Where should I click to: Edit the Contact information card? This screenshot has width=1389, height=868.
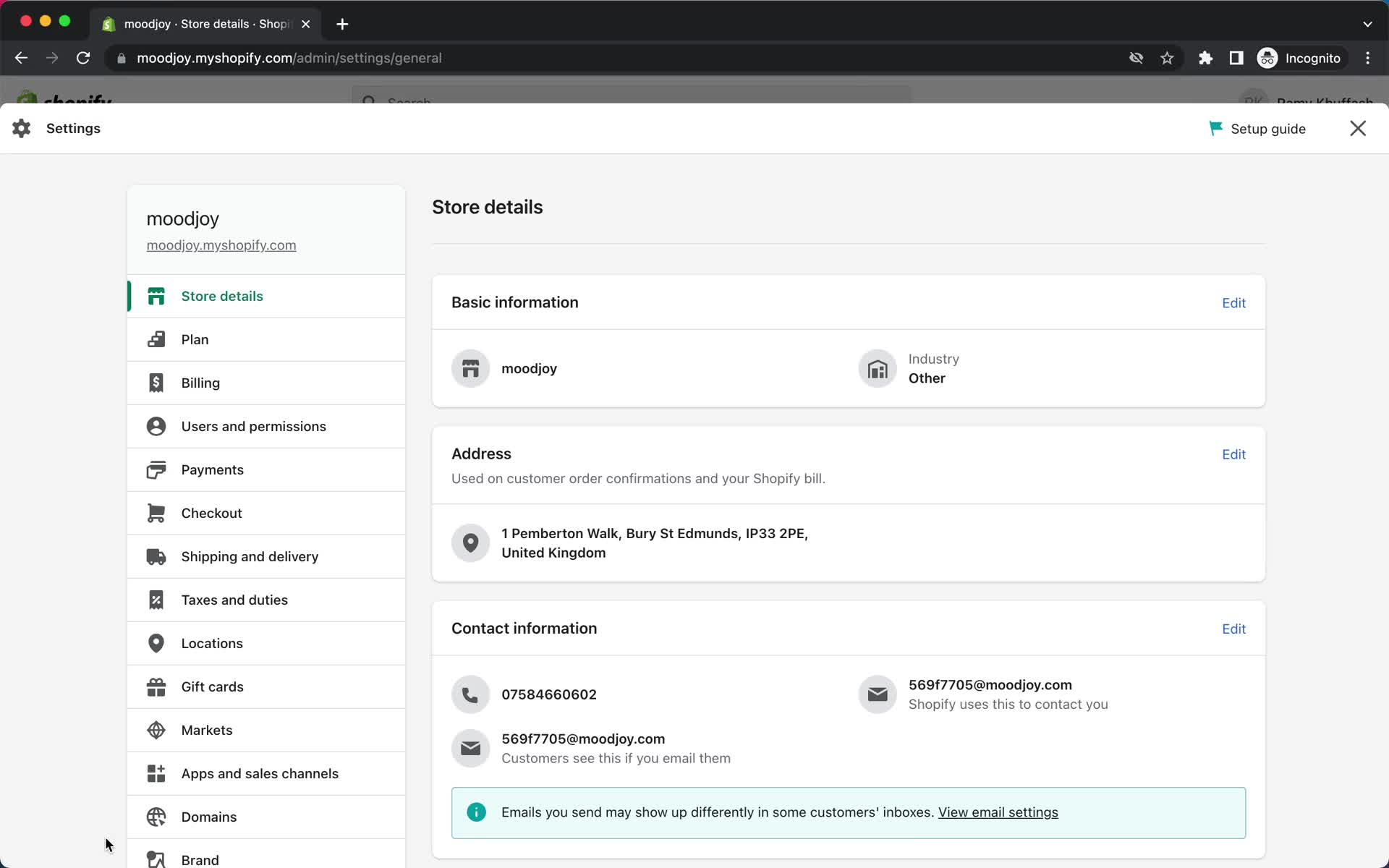coord(1233,629)
